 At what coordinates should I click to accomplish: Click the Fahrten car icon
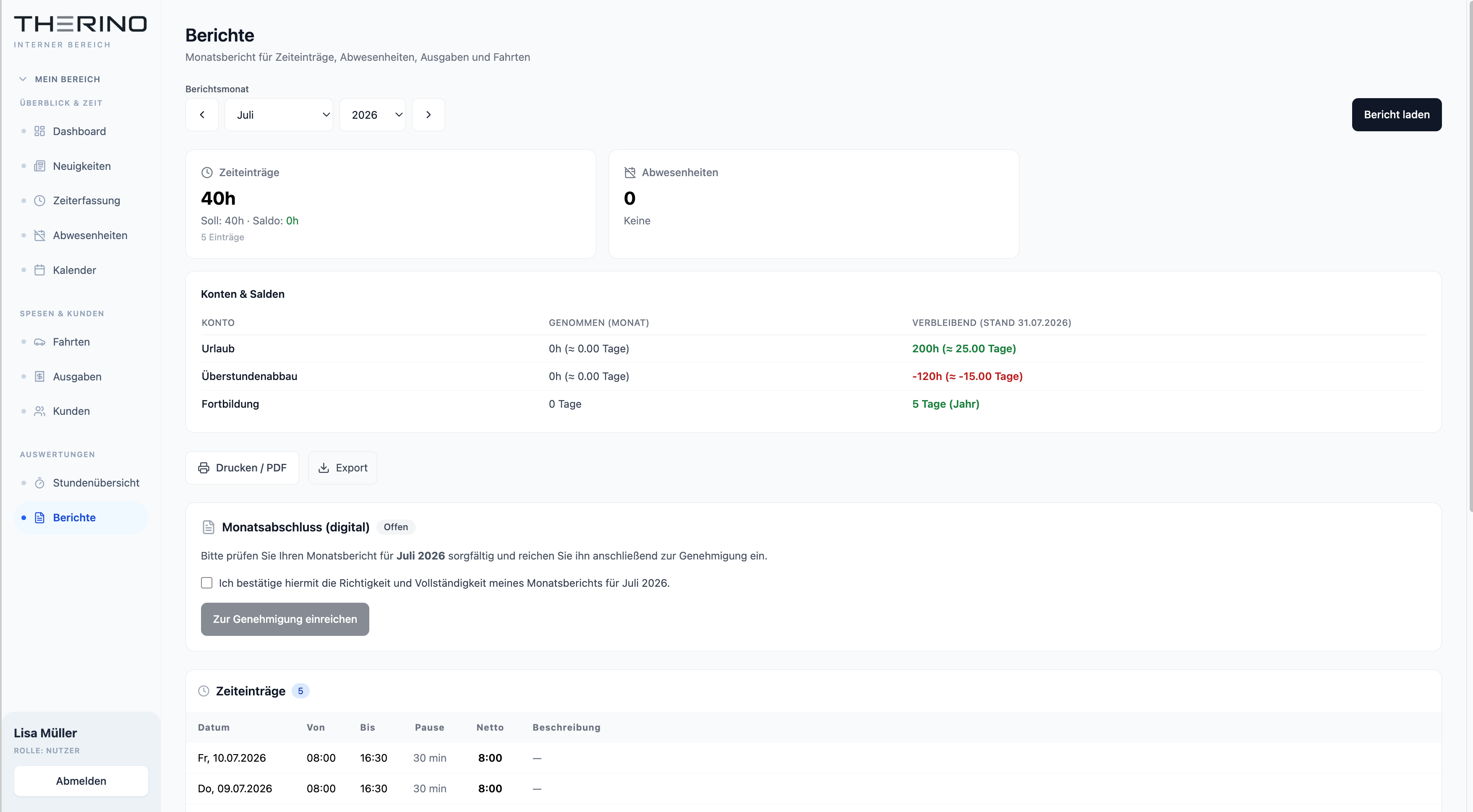point(39,342)
